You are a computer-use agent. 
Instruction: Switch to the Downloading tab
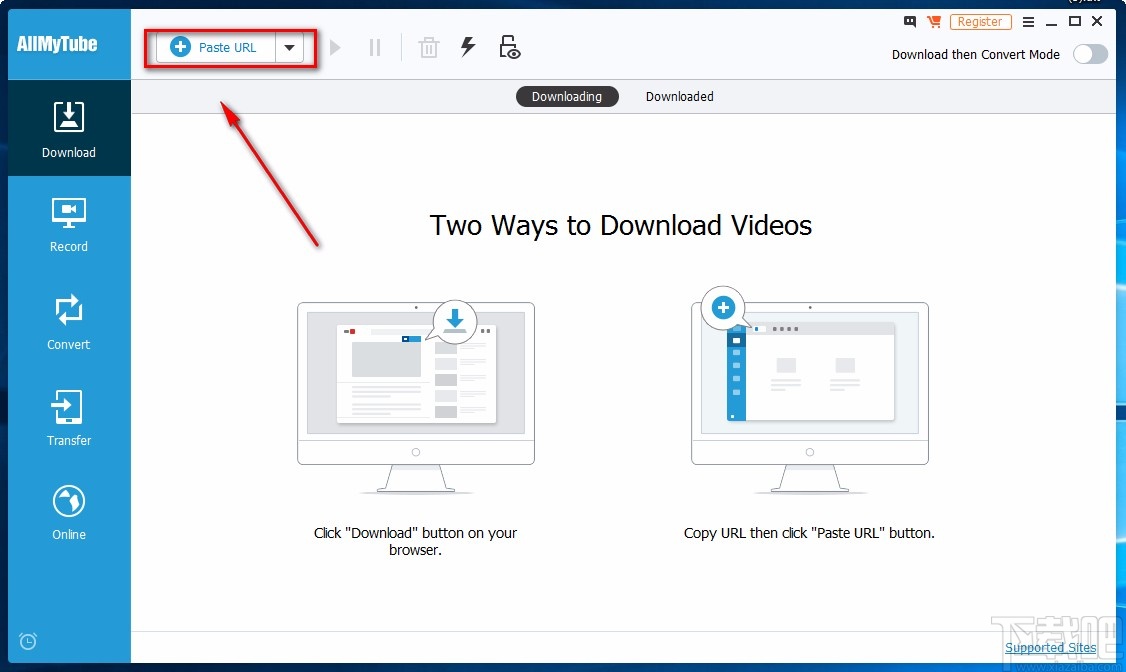(x=567, y=96)
